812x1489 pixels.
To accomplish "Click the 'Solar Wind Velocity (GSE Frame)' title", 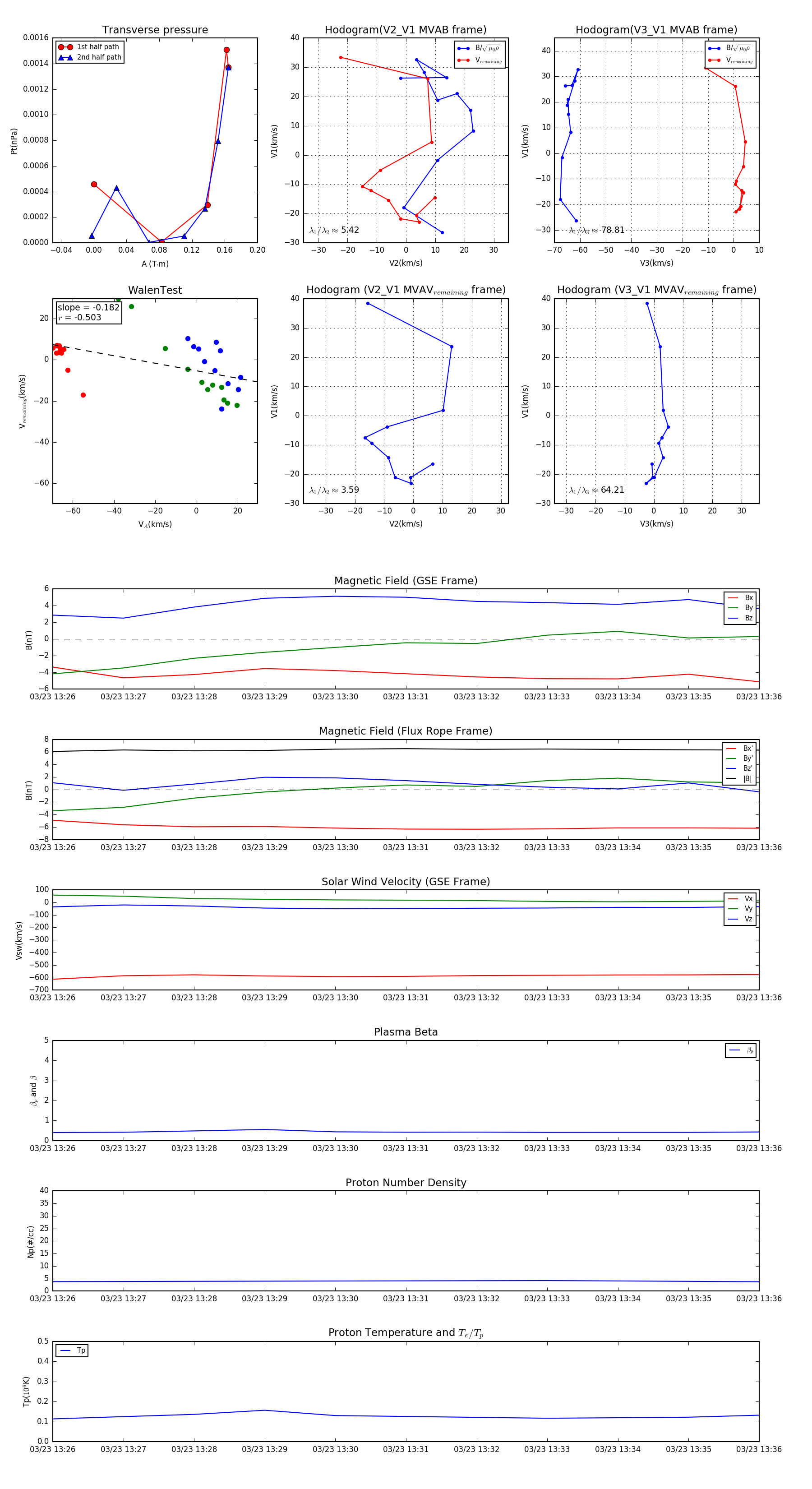I will [406, 882].
